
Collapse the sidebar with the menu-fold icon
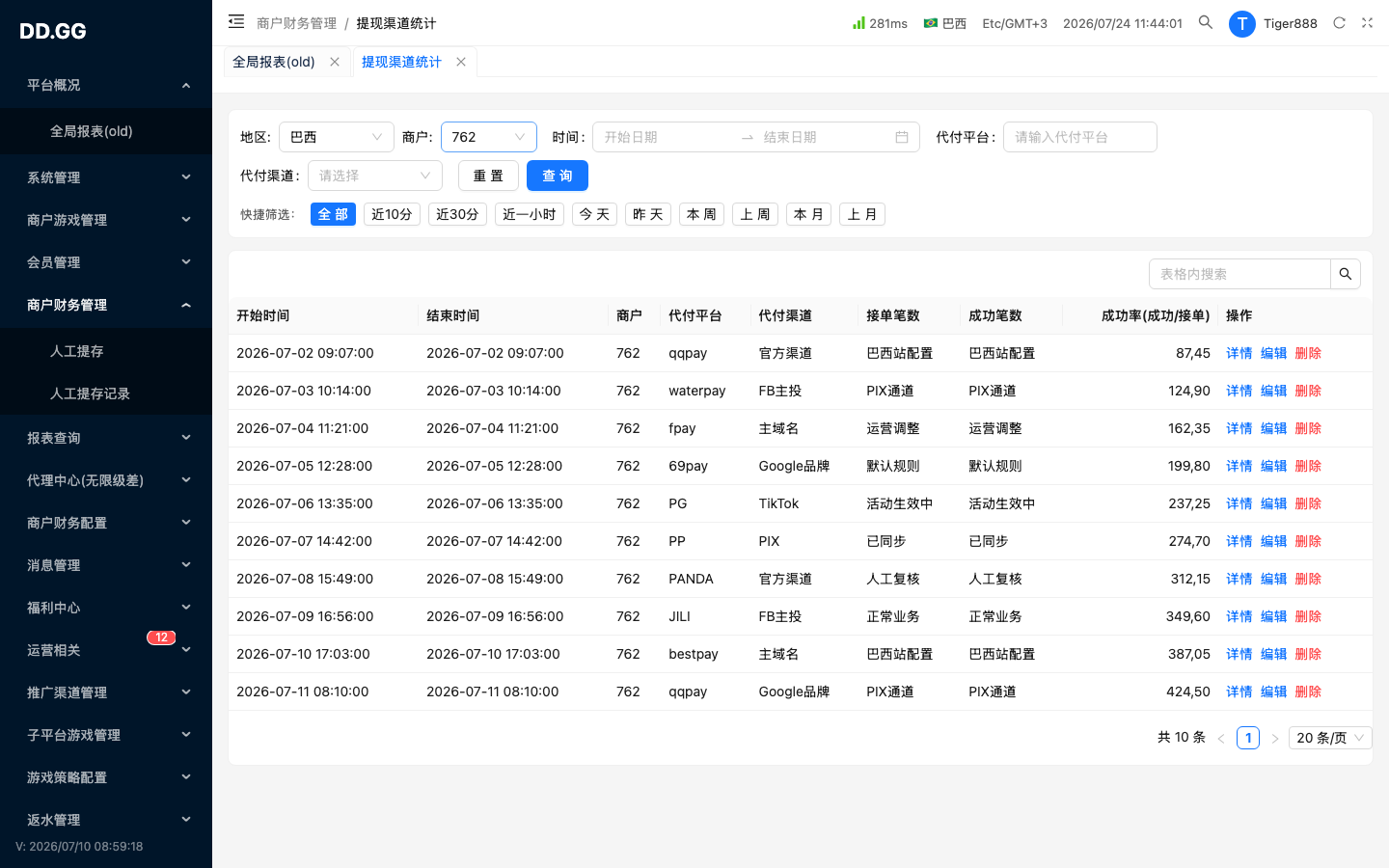point(236,21)
